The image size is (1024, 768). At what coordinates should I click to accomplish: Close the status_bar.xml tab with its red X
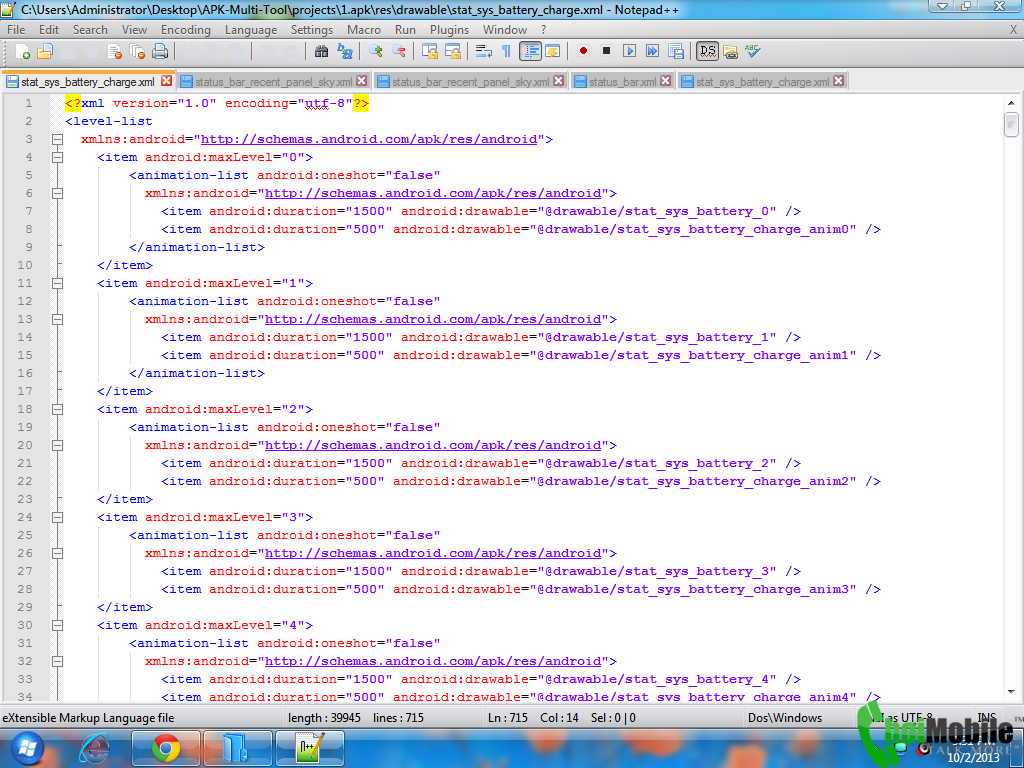(x=665, y=81)
